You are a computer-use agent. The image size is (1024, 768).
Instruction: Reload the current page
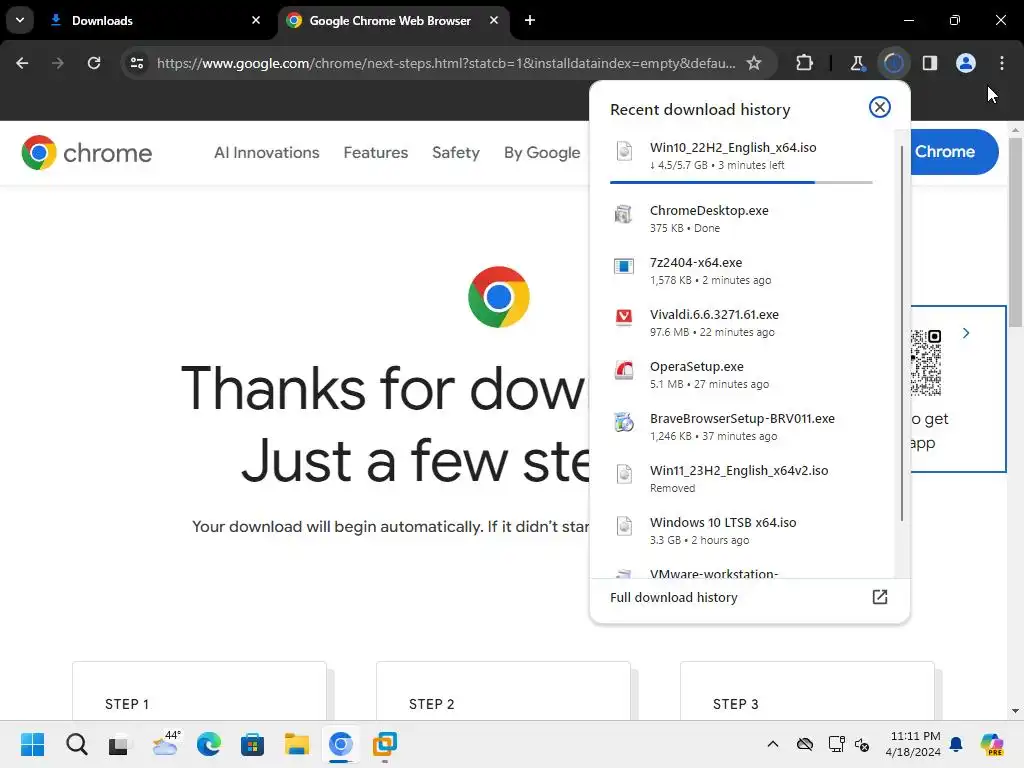(94, 63)
